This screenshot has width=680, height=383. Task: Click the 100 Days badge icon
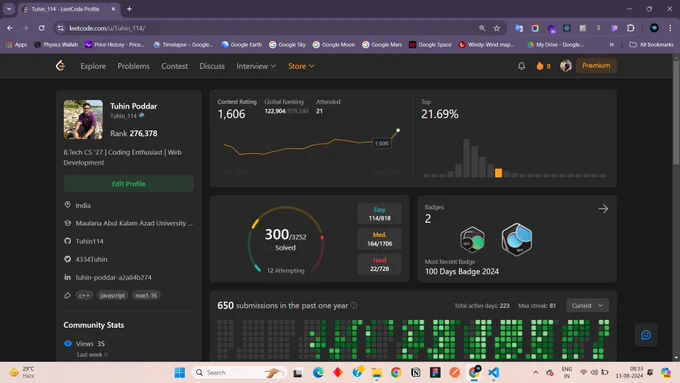tap(517, 239)
